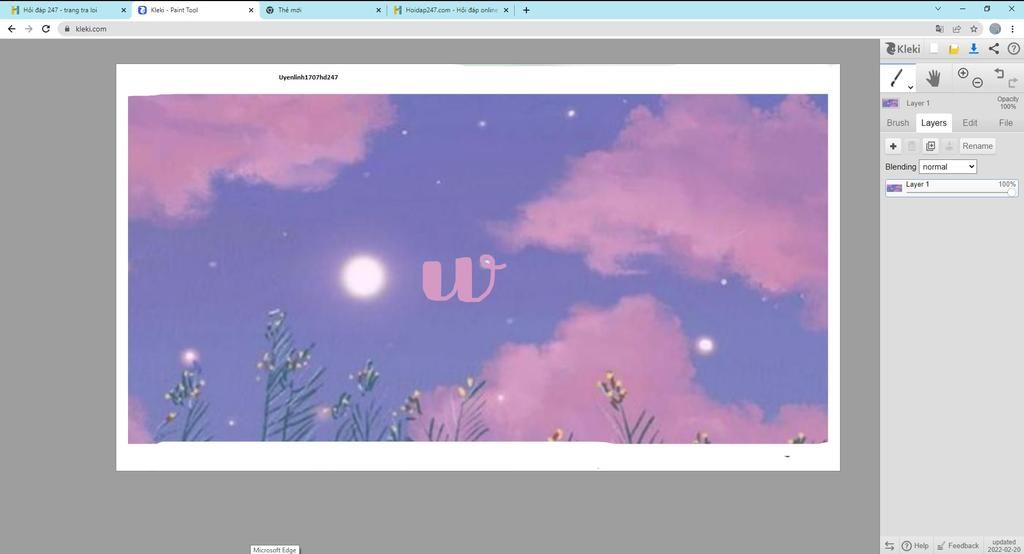The height and width of the screenshot is (554, 1024).
Task: Switch to the Hoidap247.com browser tab
Action: (x=451, y=10)
